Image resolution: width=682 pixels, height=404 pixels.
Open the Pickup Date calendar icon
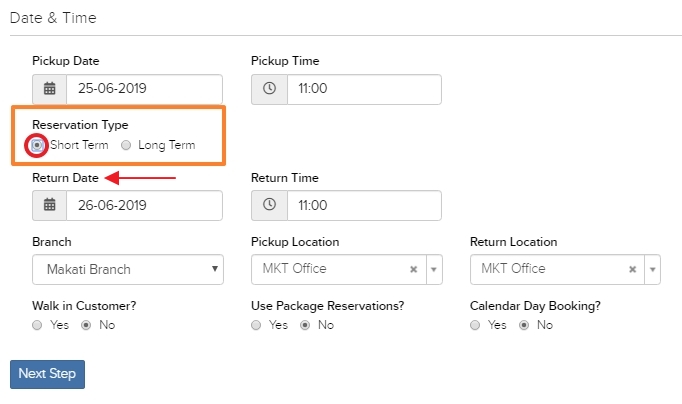50,89
